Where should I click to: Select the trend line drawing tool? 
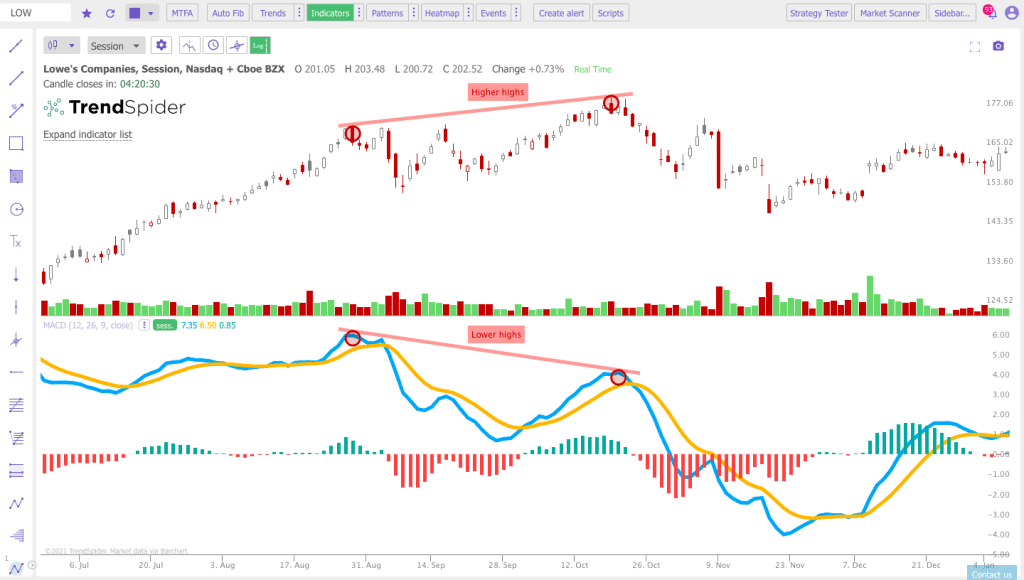(x=16, y=46)
